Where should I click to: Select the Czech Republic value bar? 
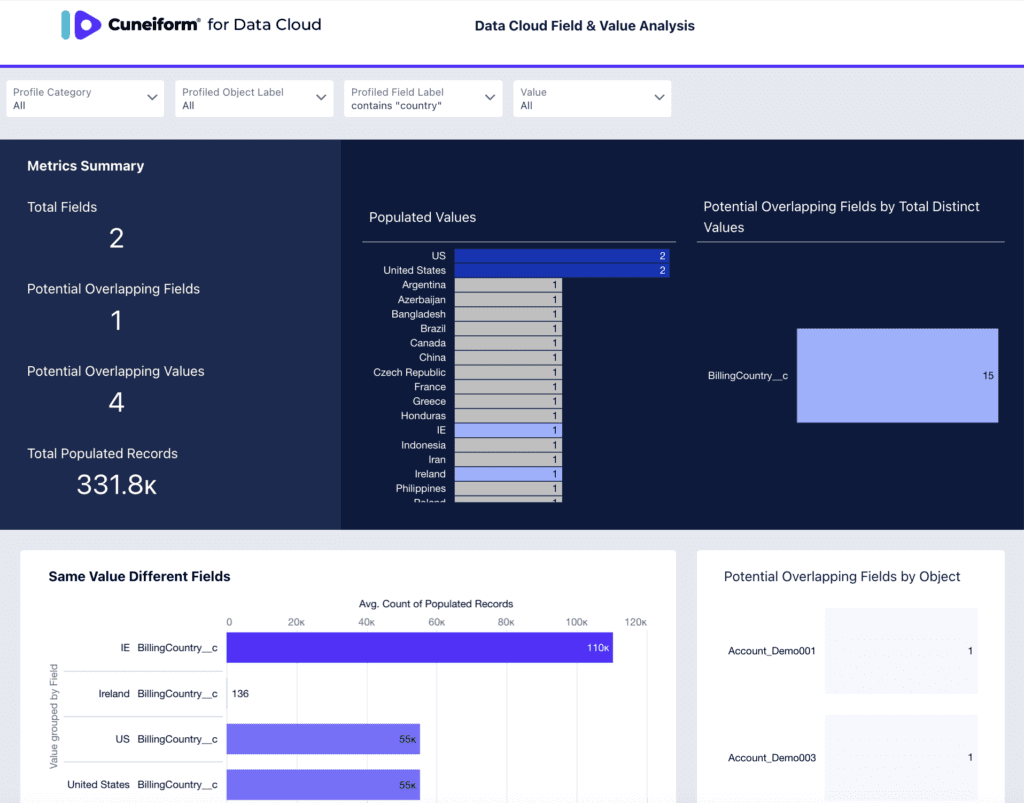point(508,372)
